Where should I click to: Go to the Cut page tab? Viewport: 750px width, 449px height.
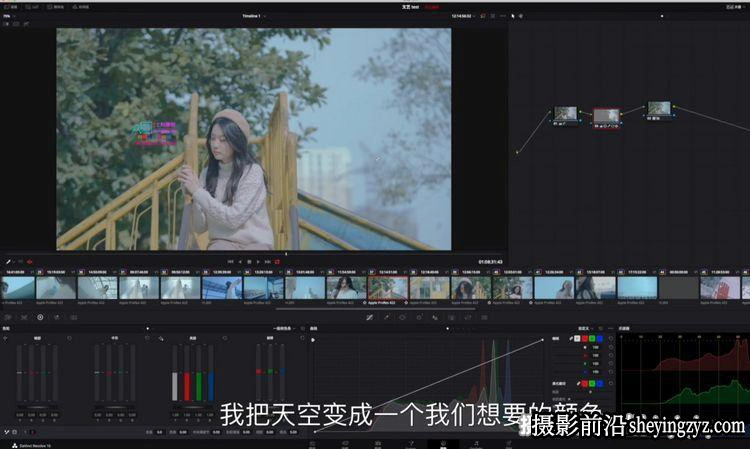pos(345,444)
